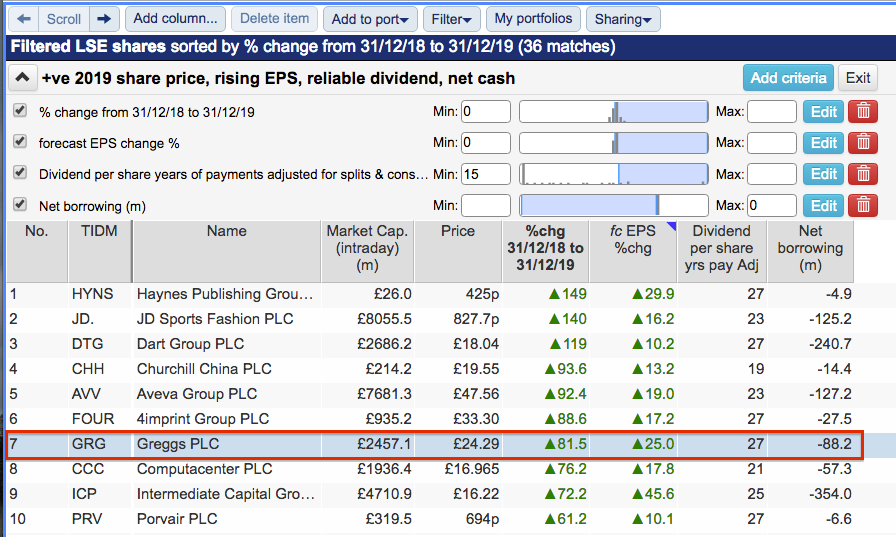Click the Dividend years range slider
Viewport: 896px width, 537px height.
614,174
